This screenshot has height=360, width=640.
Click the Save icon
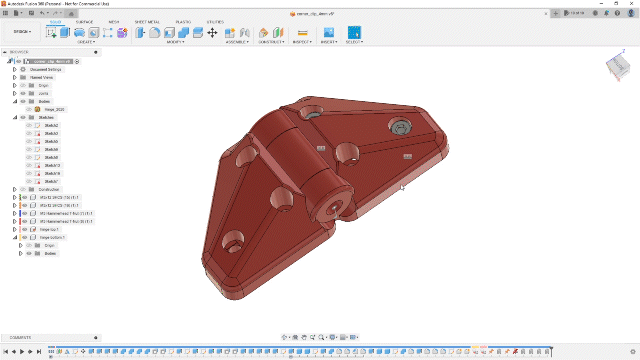click(31, 13)
